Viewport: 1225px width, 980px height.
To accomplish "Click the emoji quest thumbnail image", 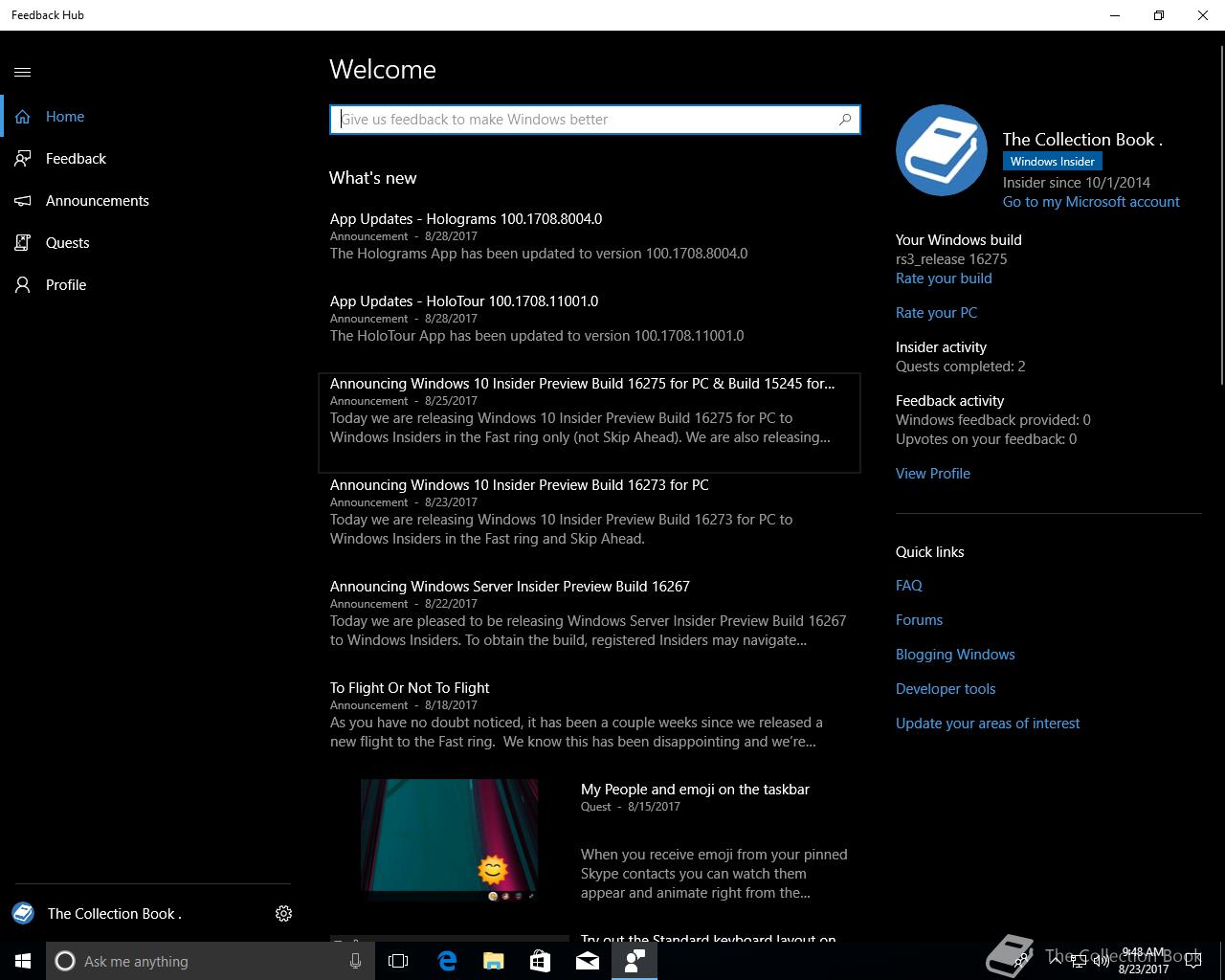I will 450,840.
